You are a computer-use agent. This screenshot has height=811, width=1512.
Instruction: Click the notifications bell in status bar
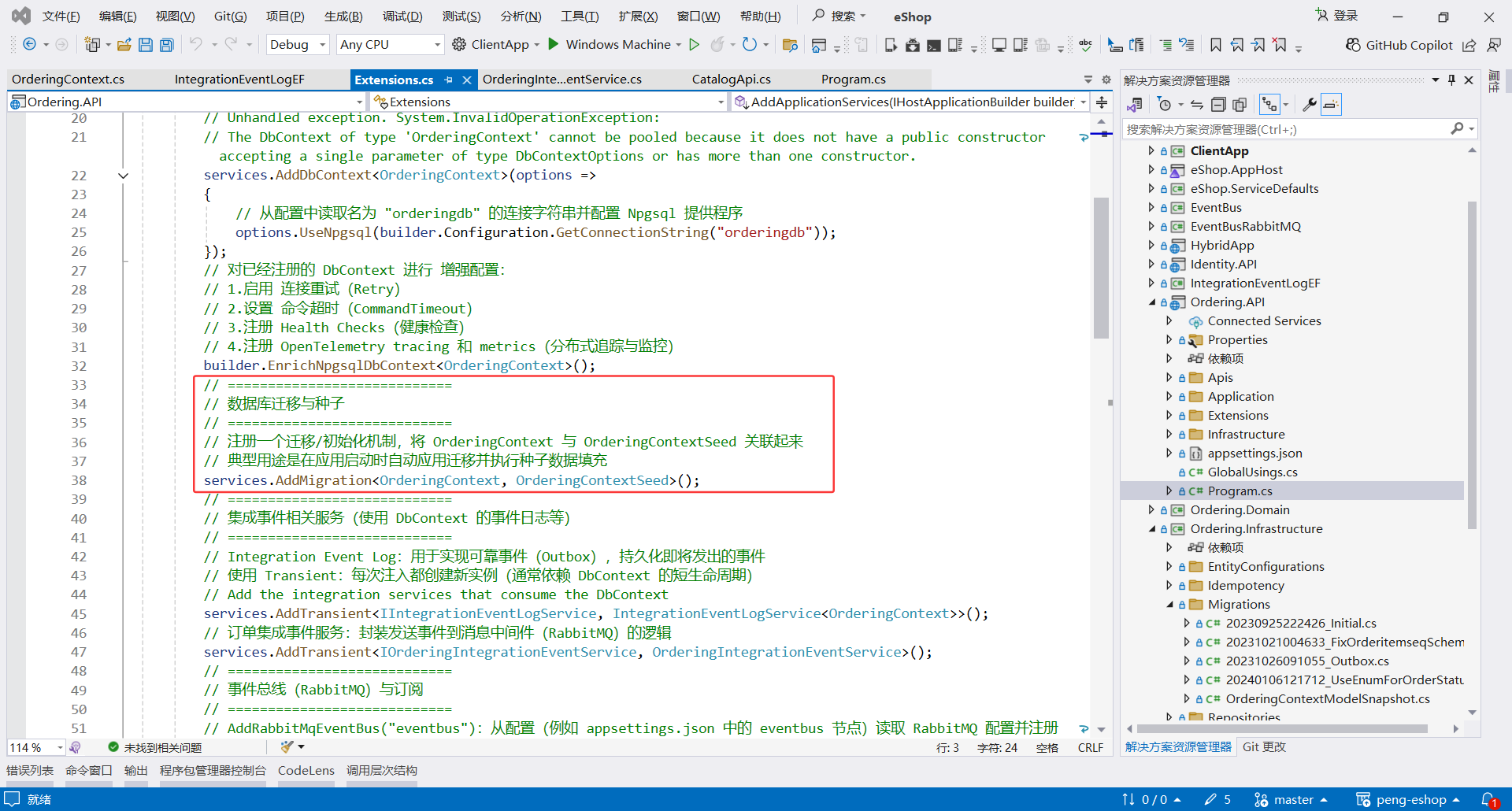coord(1489,800)
